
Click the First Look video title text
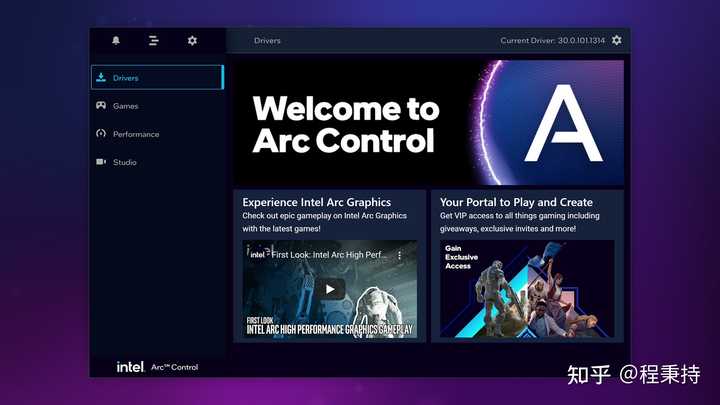coord(329,254)
